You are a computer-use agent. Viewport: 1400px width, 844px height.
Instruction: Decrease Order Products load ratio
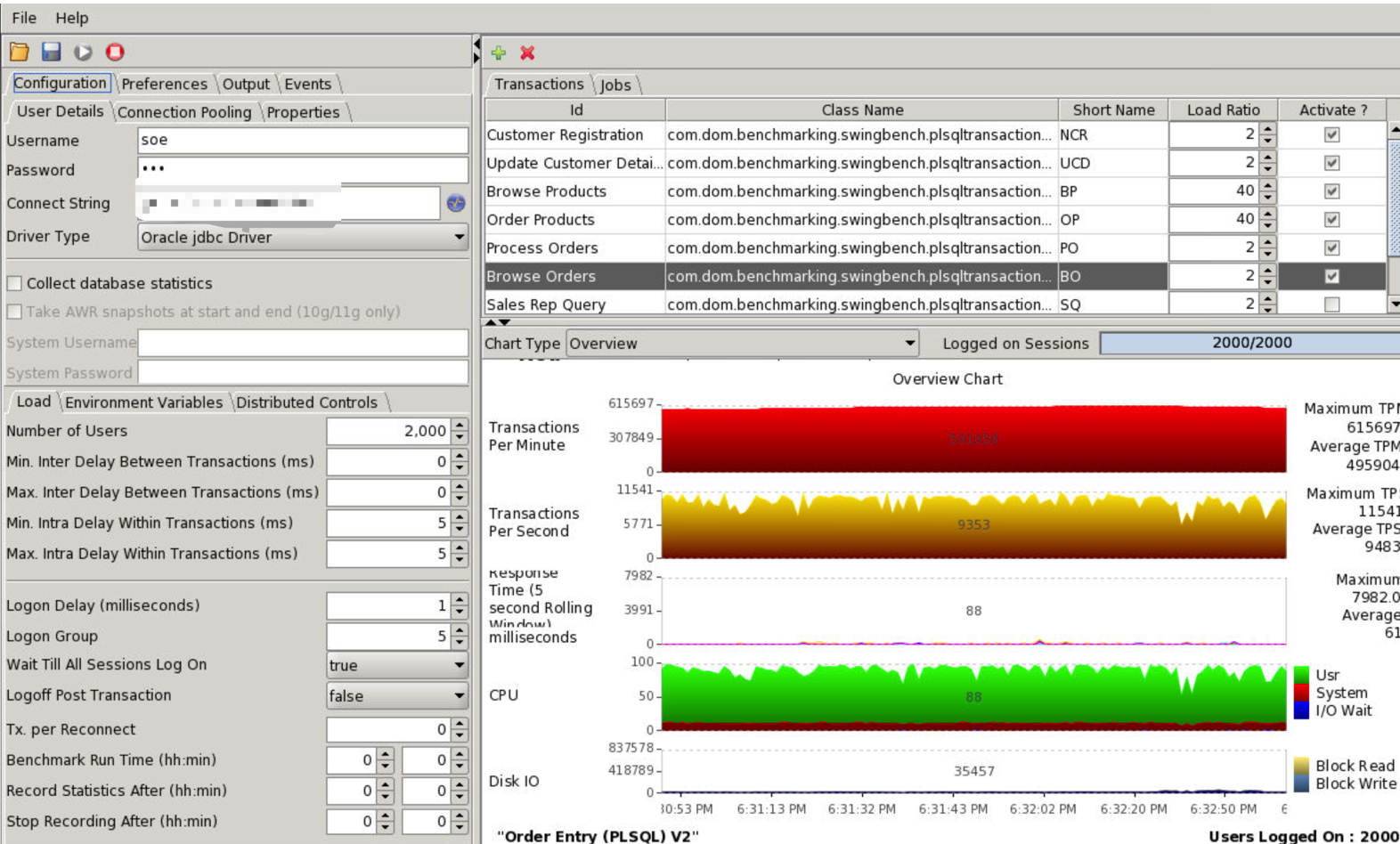1268,225
